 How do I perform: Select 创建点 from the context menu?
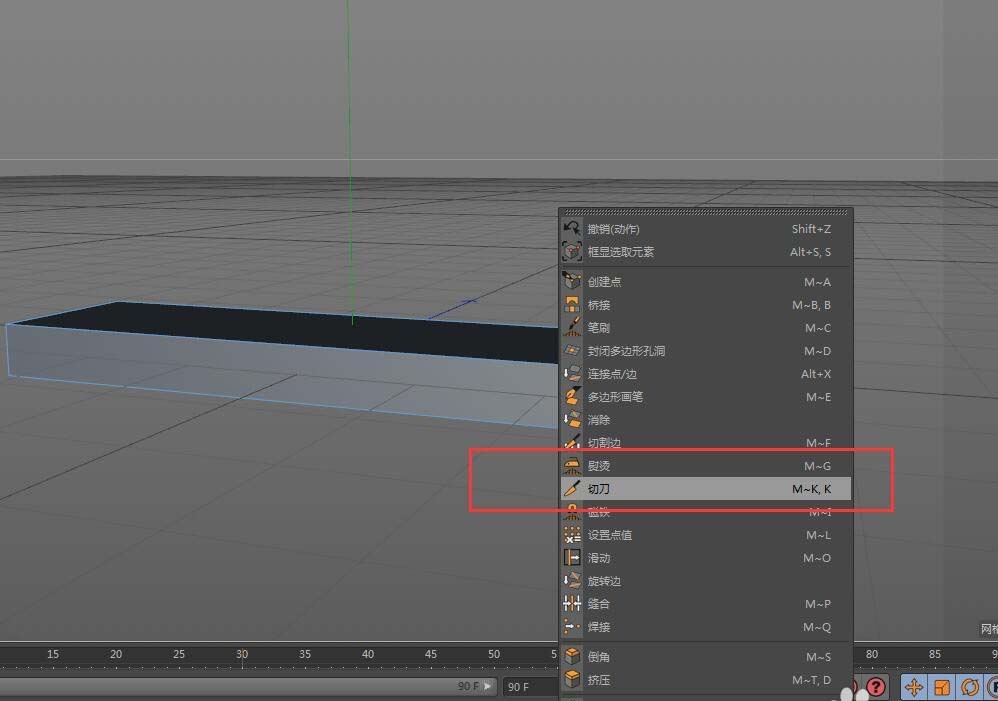coord(605,282)
